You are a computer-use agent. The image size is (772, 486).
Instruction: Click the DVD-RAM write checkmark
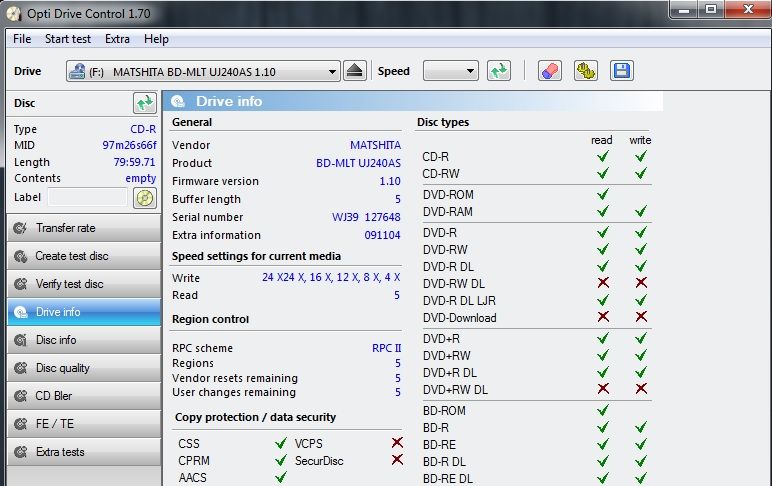[641, 211]
